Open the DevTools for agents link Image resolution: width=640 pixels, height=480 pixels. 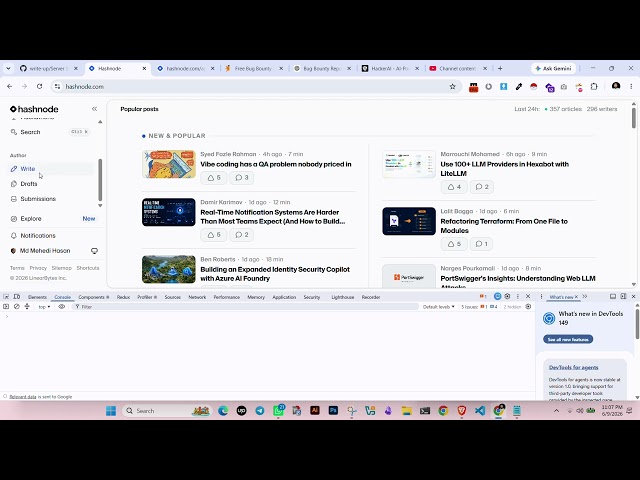[573, 367]
